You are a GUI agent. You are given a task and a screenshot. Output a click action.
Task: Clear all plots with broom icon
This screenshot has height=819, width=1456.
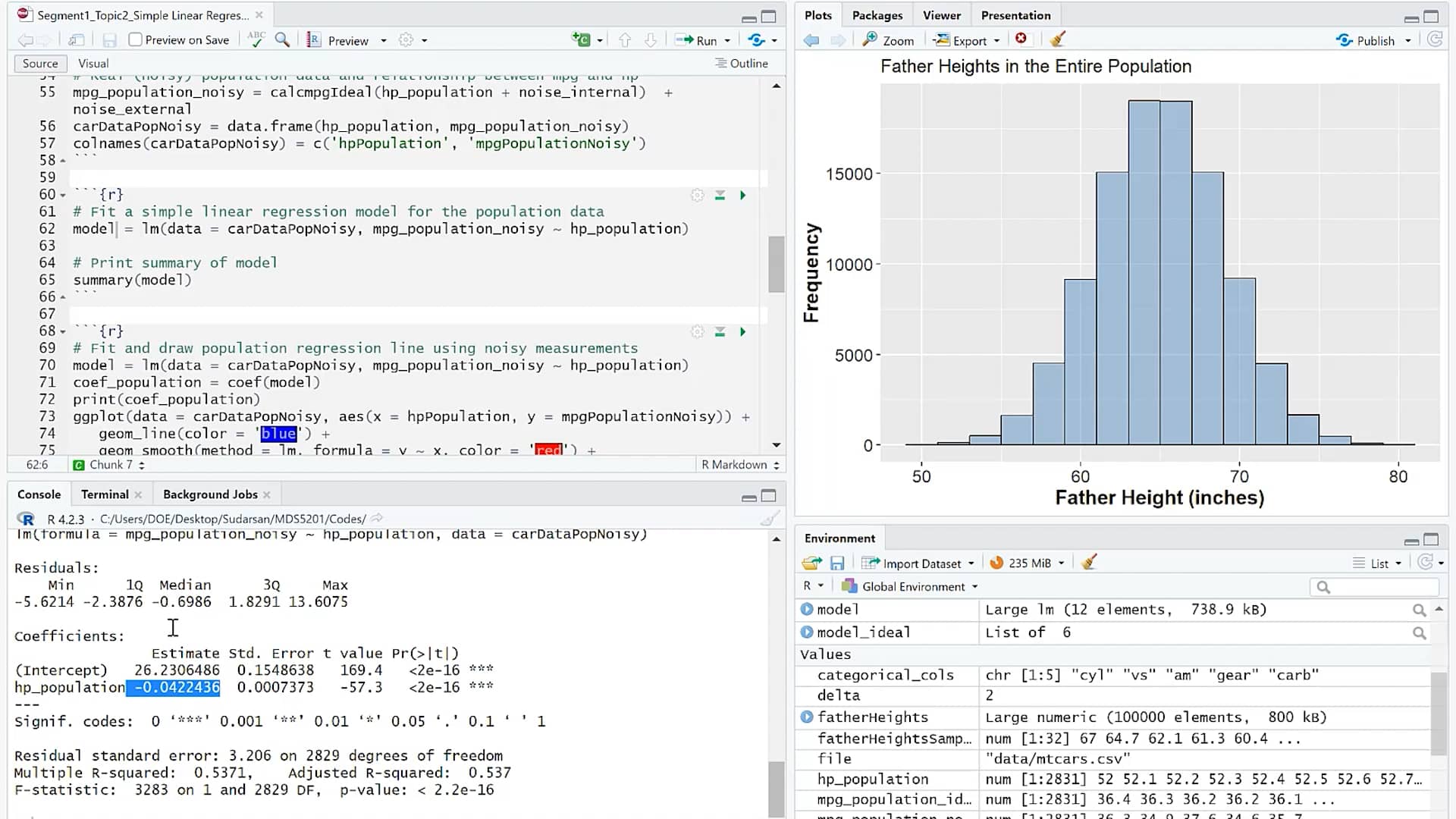pyautogui.click(x=1058, y=39)
